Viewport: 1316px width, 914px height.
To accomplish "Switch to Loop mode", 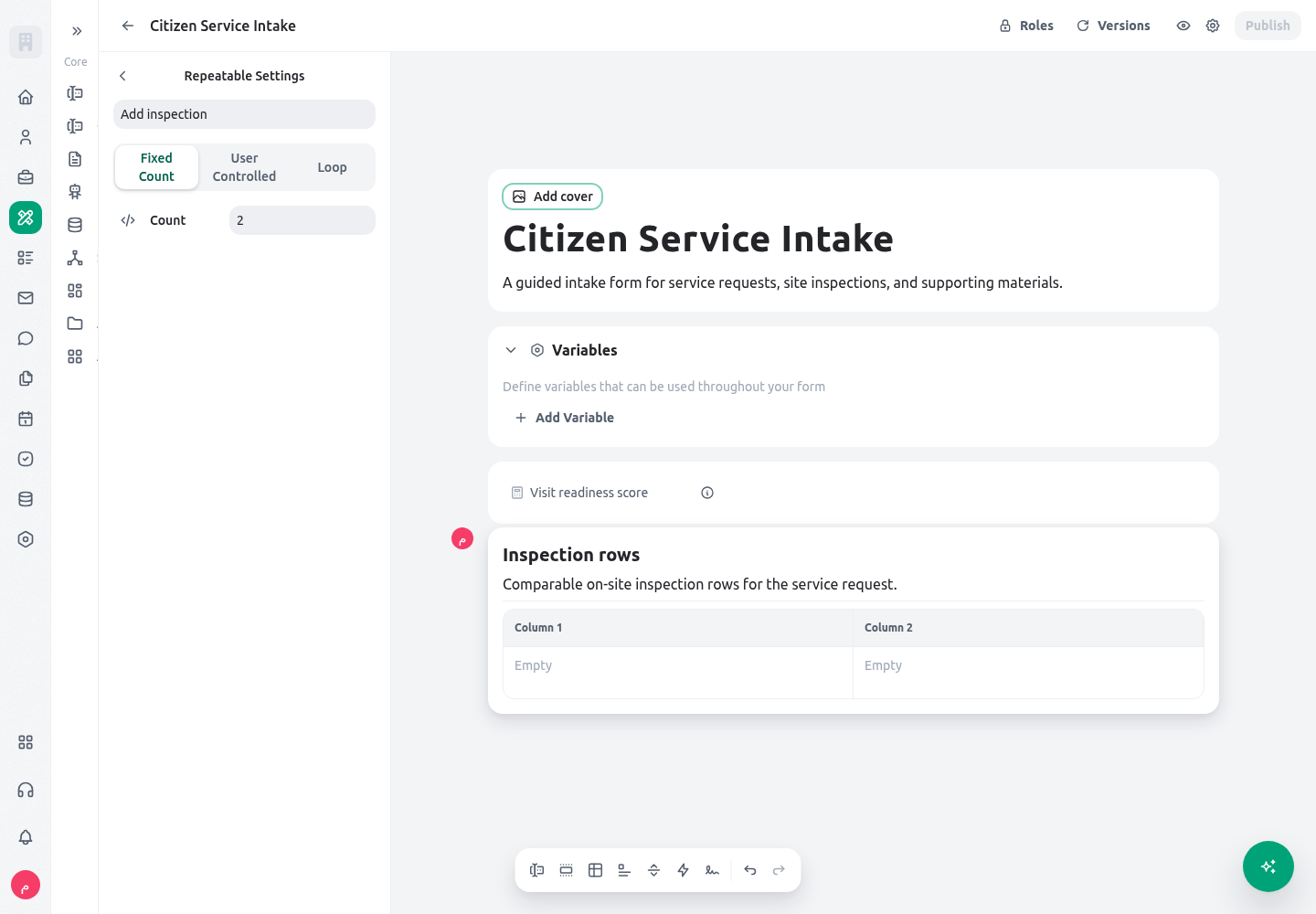I will click(x=332, y=167).
